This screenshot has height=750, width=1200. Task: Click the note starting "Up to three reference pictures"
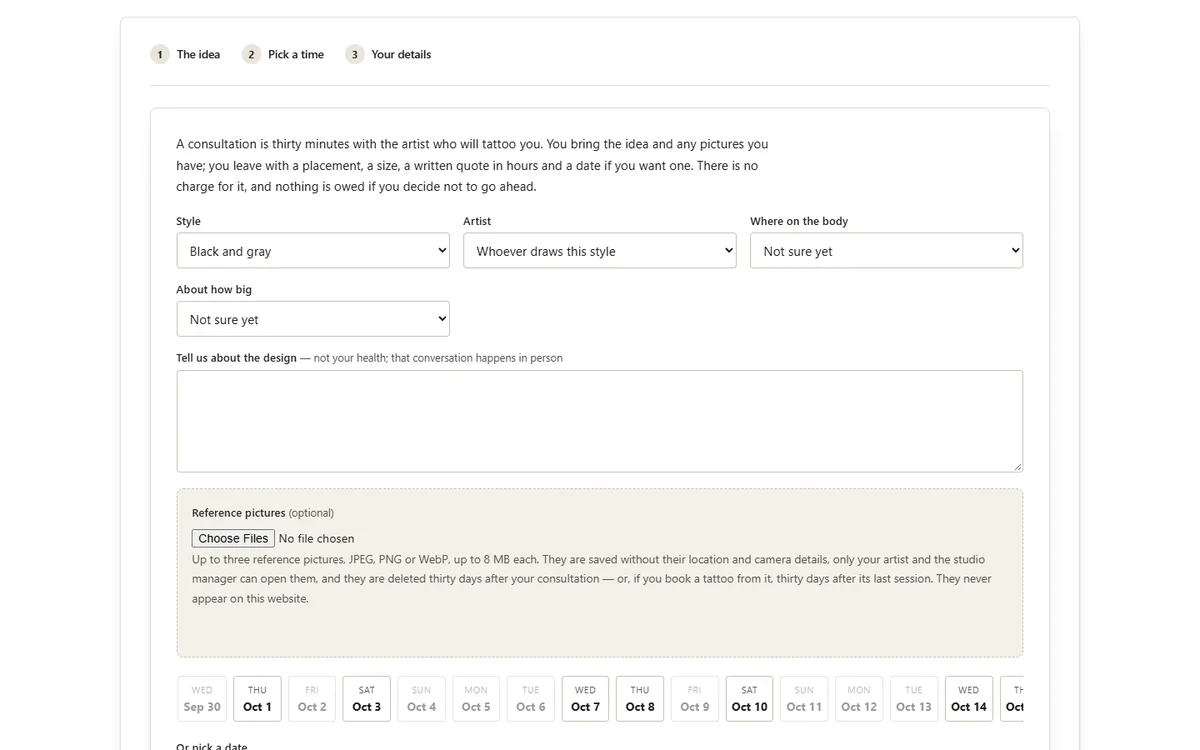(592, 579)
